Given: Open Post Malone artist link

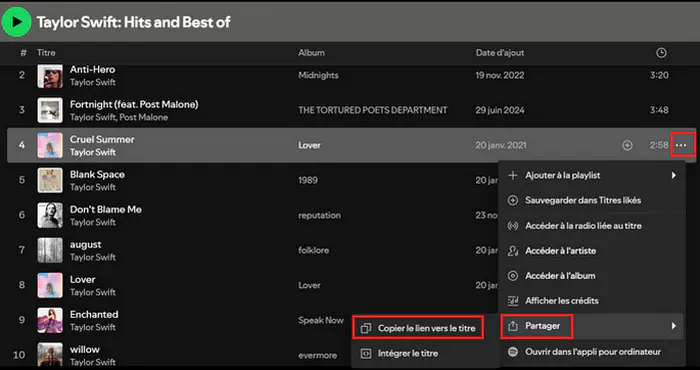Looking at the screenshot, I should click(144, 117).
